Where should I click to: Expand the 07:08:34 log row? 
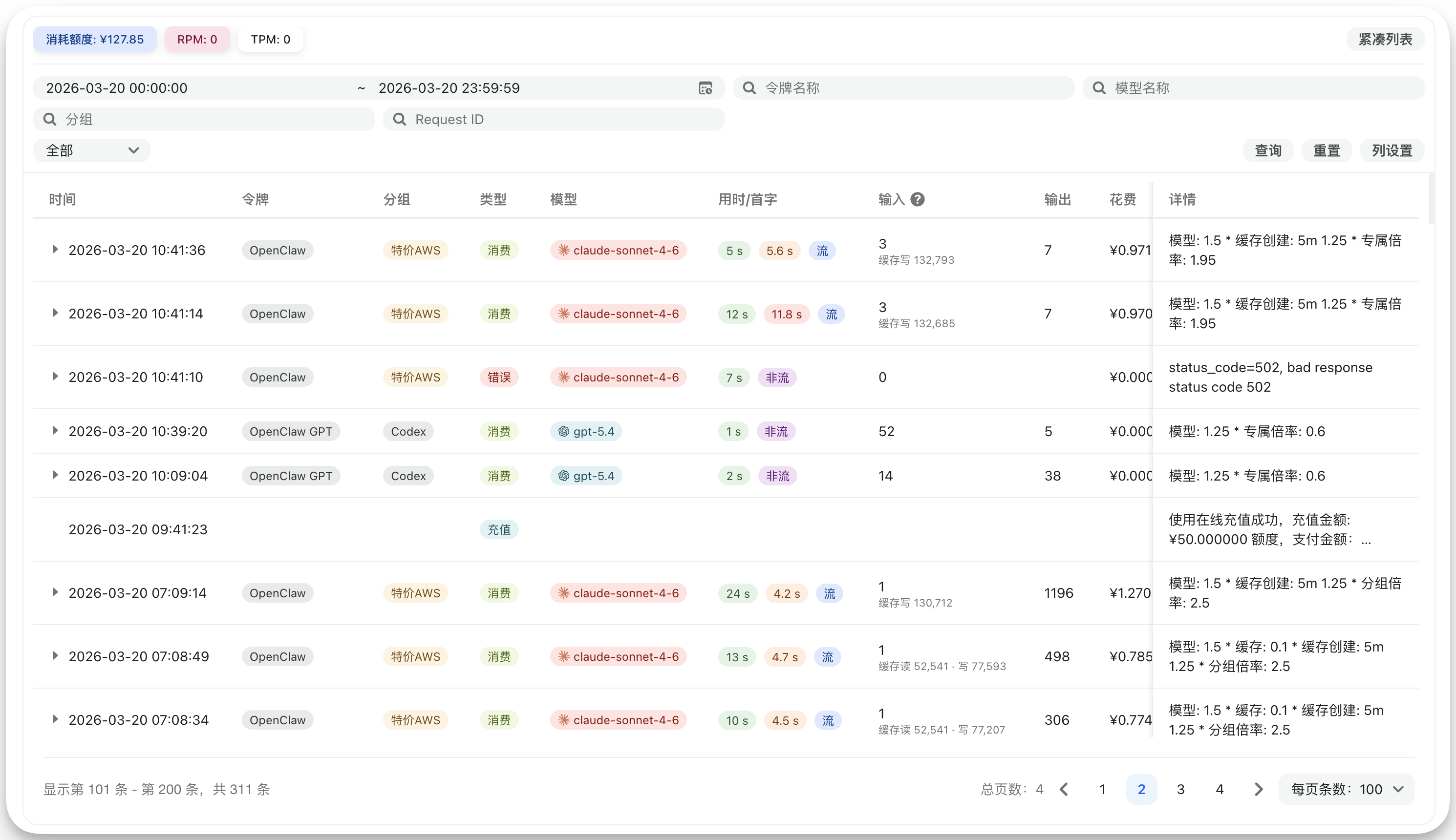[55, 719]
